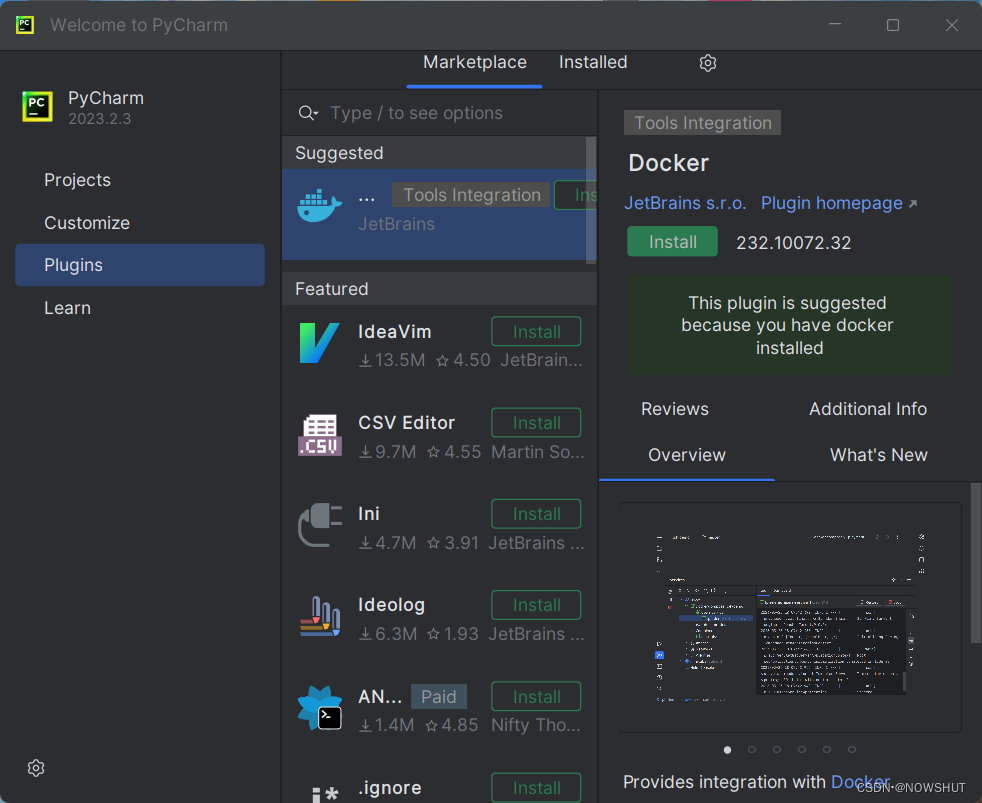Click the Paid tag on ANSI plugin
Screen dimensions: 982x803
438,697
